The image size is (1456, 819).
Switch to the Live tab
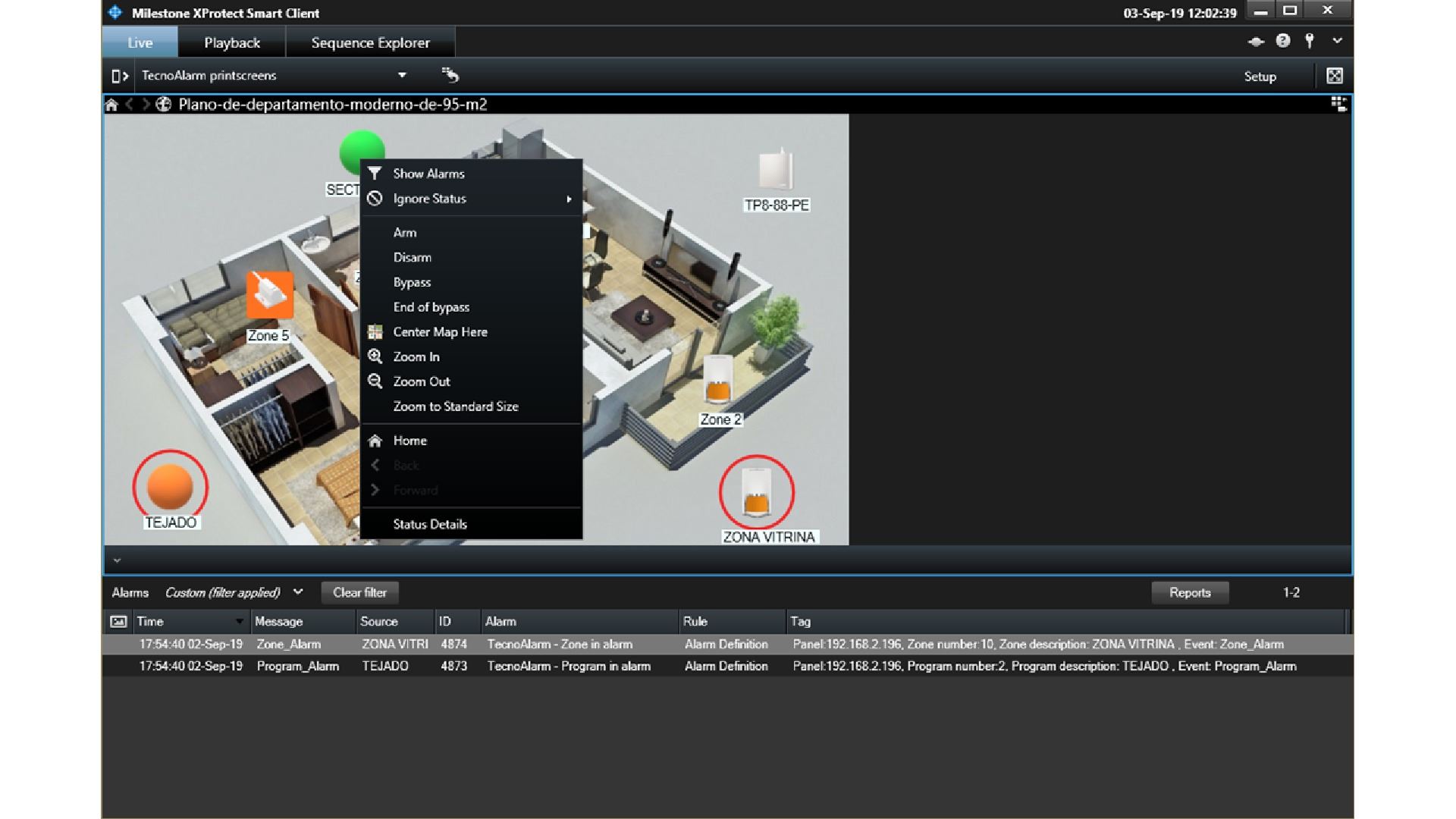coord(140,42)
